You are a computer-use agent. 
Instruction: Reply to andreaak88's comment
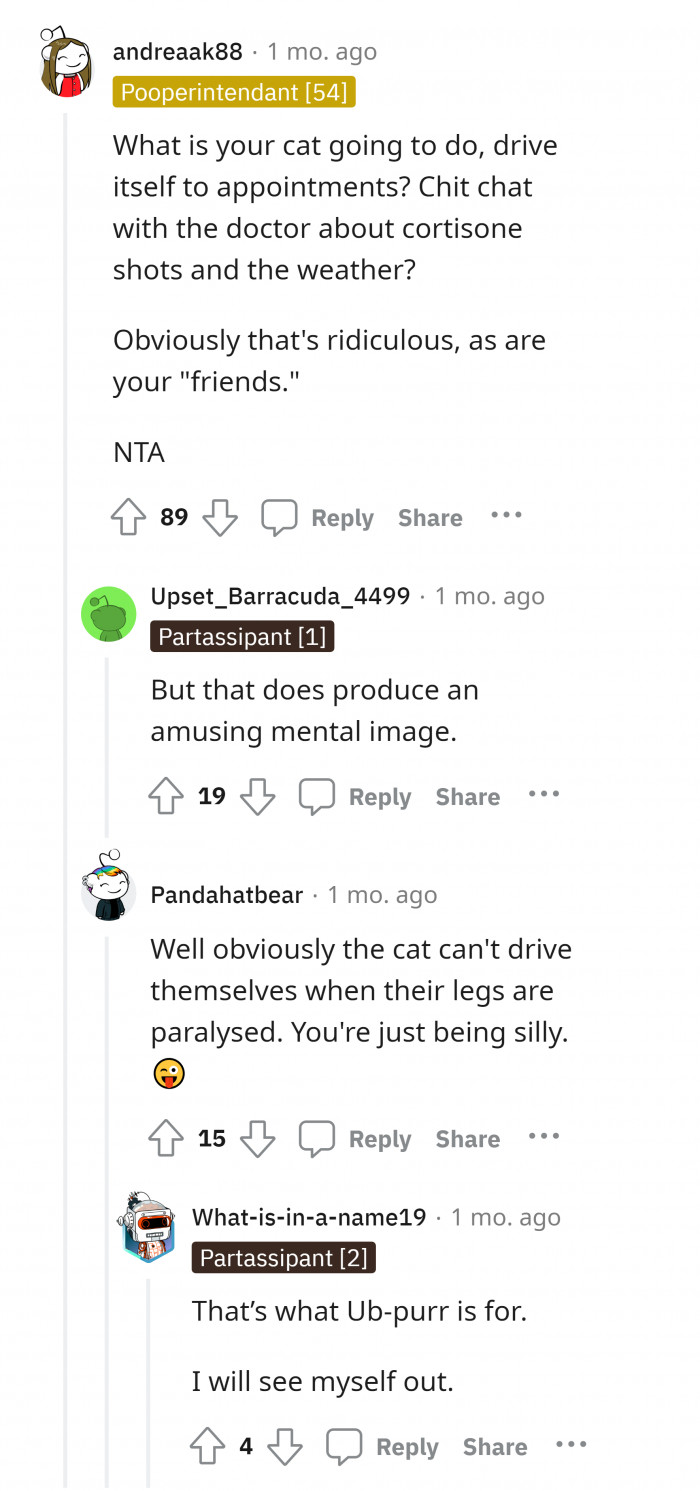coord(318,517)
